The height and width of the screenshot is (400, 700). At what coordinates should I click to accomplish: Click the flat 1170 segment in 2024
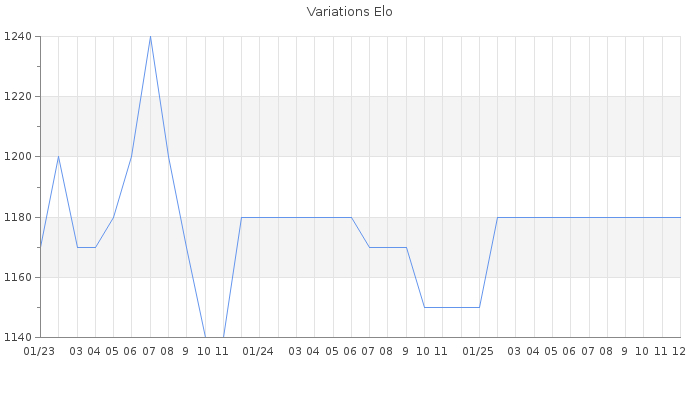[x=388, y=247]
